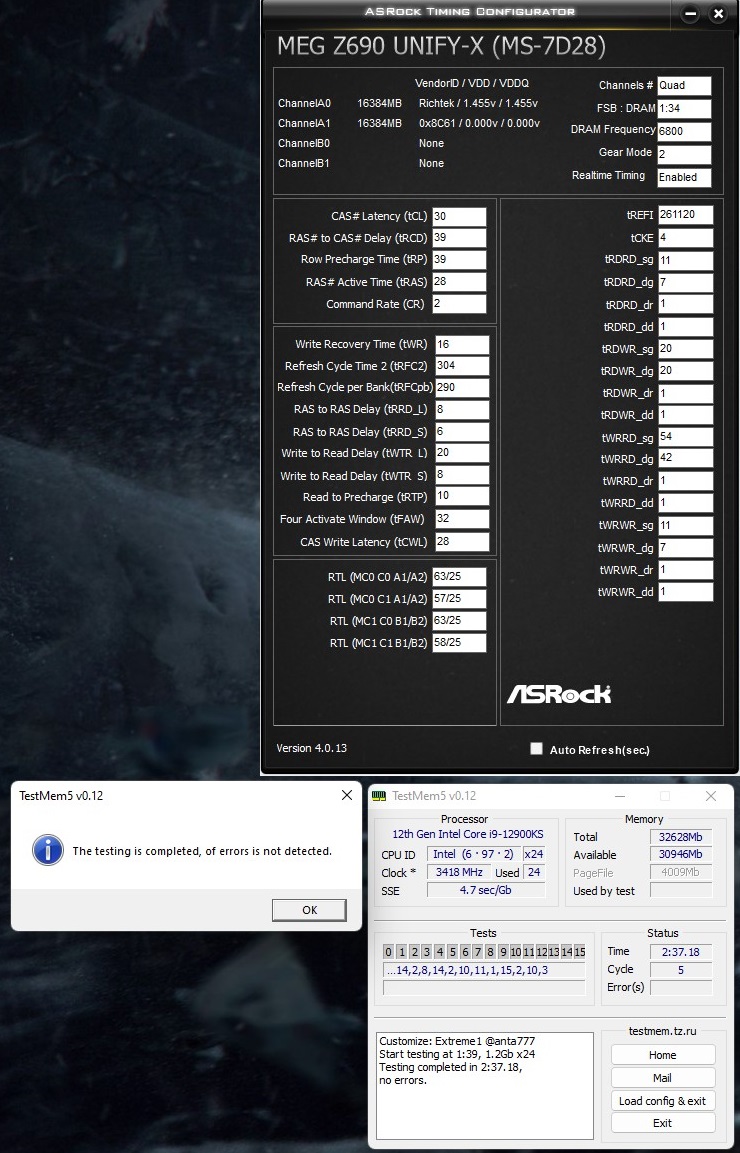Click CAS Write Latency (tCWL) field

coord(462,541)
